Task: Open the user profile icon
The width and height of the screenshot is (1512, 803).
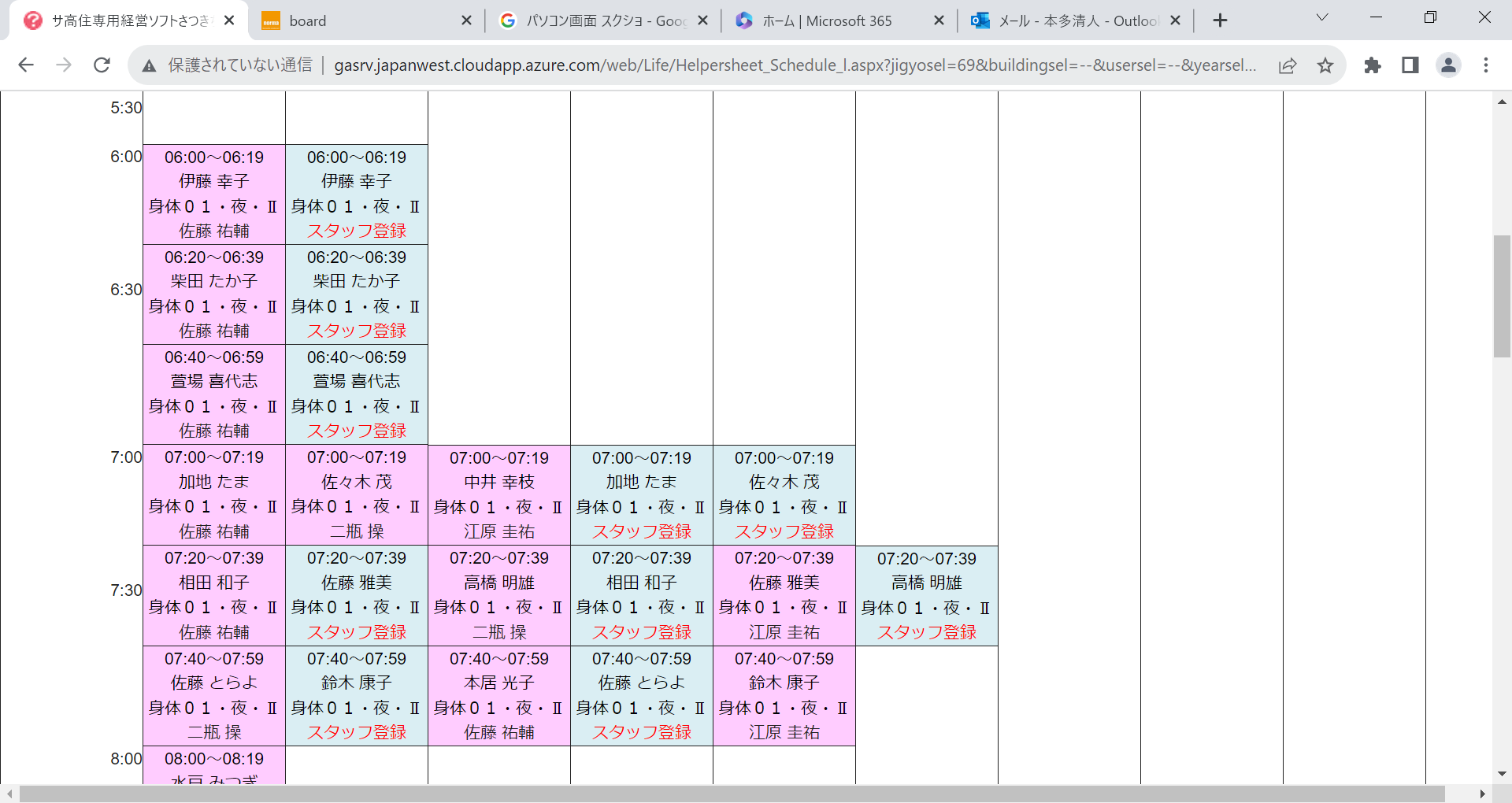Action: pyautogui.click(x=1448, y=65)
